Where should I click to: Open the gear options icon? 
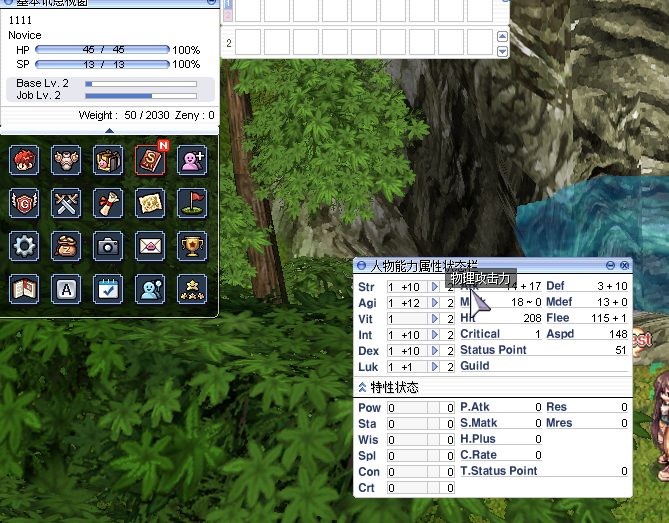coord(24,246)
